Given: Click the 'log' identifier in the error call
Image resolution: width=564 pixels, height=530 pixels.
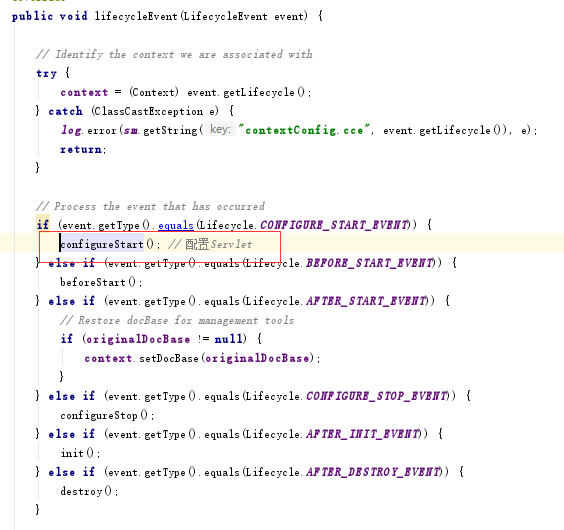Looking at the screenshot, I should point(71,130).
